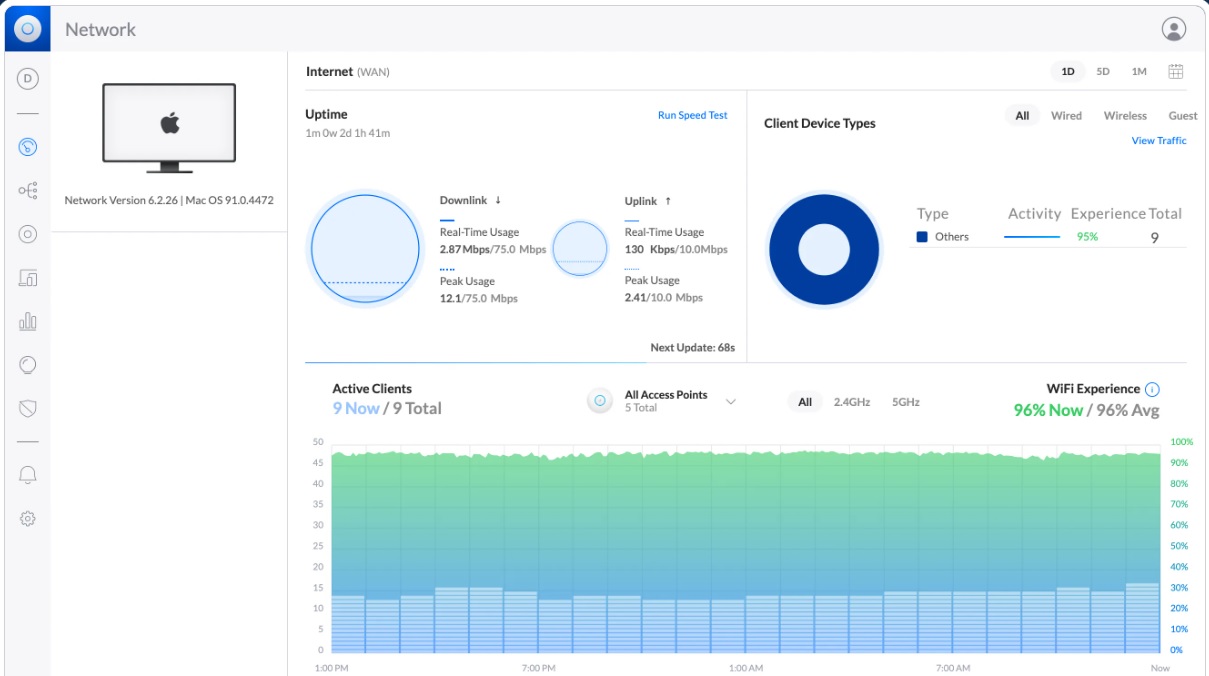Image resolution: width=1209 pixels, height=676 pixels.
Task: Select the 5D time range
Action: [x=1103, y=72]
